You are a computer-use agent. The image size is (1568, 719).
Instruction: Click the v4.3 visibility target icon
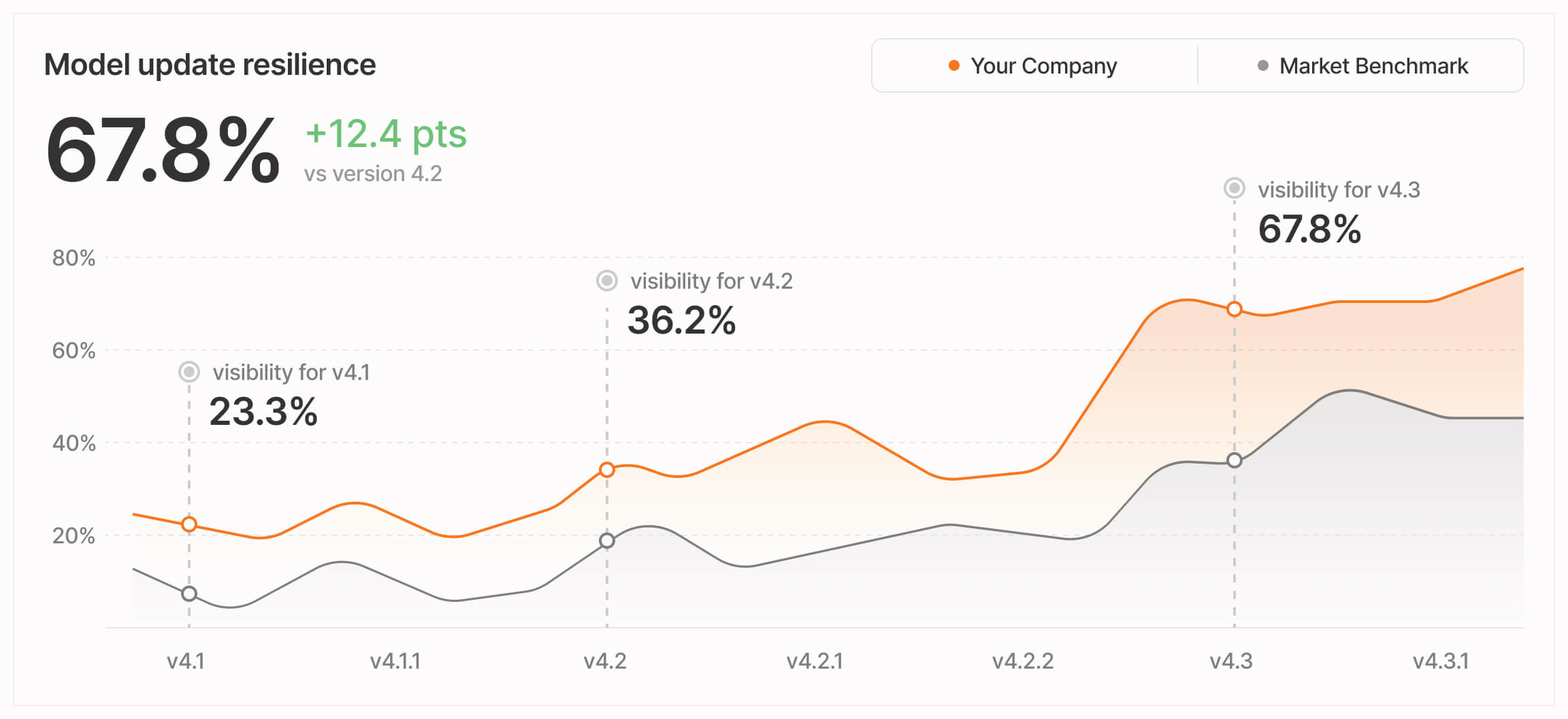tap(1235, 189)
